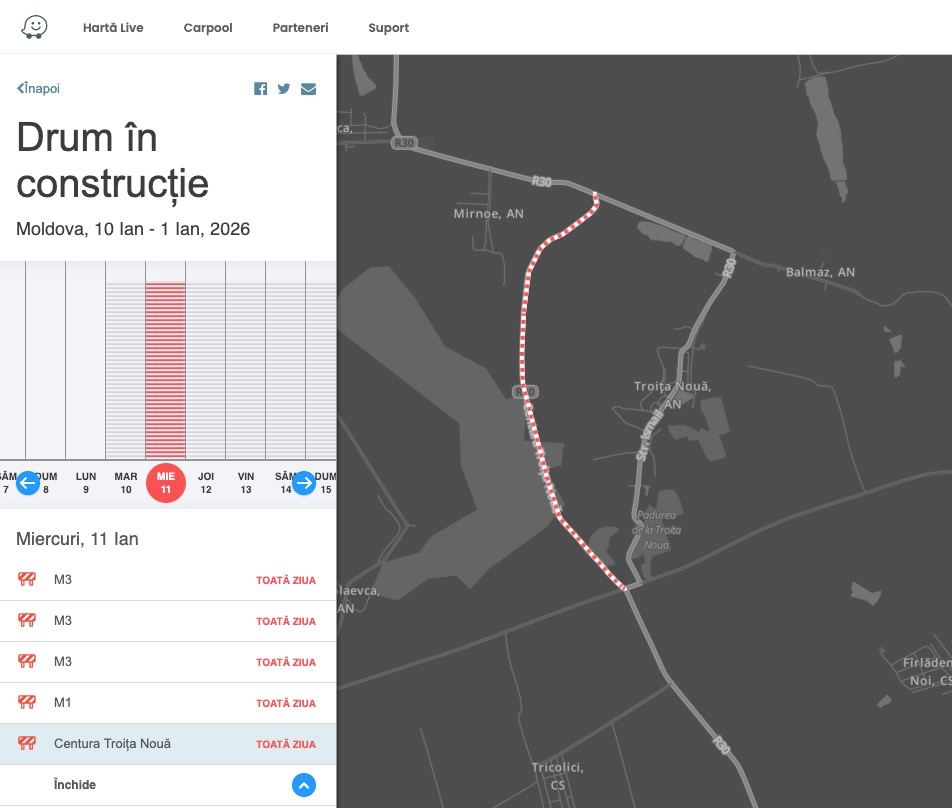Image resolution: width=952 pixels, height=808 pixels.
Task: Click the M1 closure barrier icon
Action: pyautogui.click(x=27, y=703)
